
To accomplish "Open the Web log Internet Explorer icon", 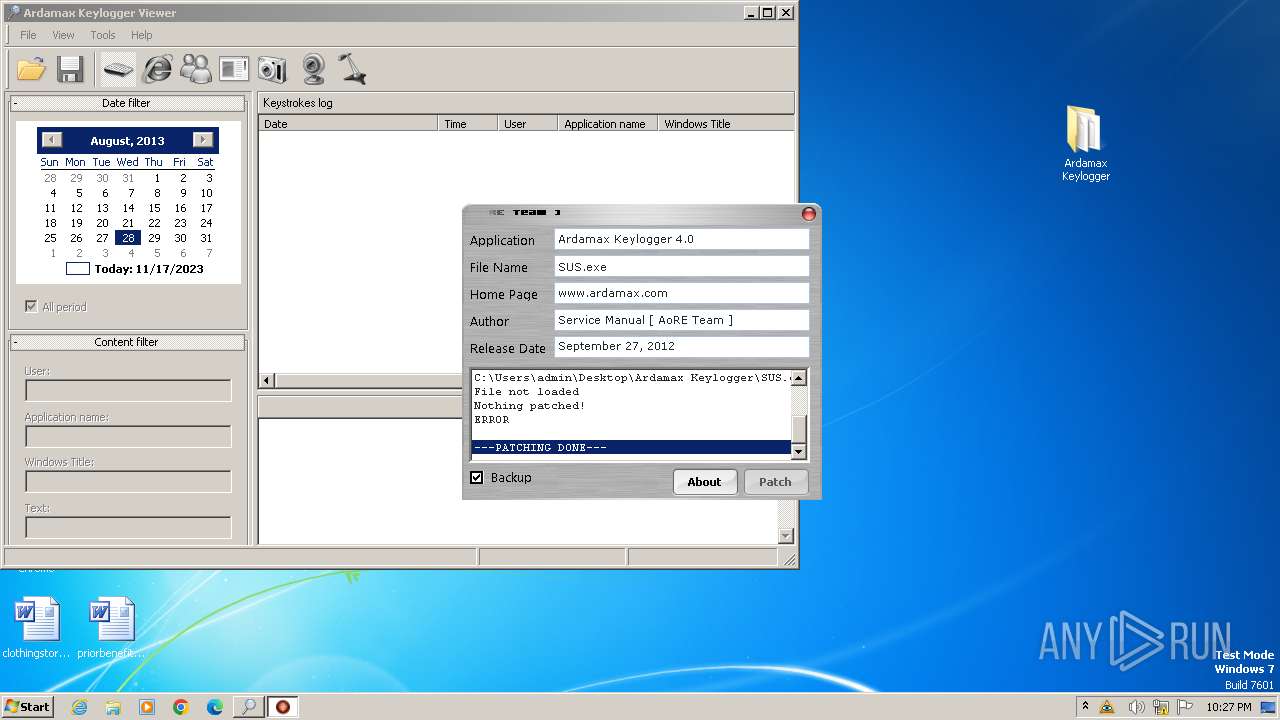I will click(157, 69).
